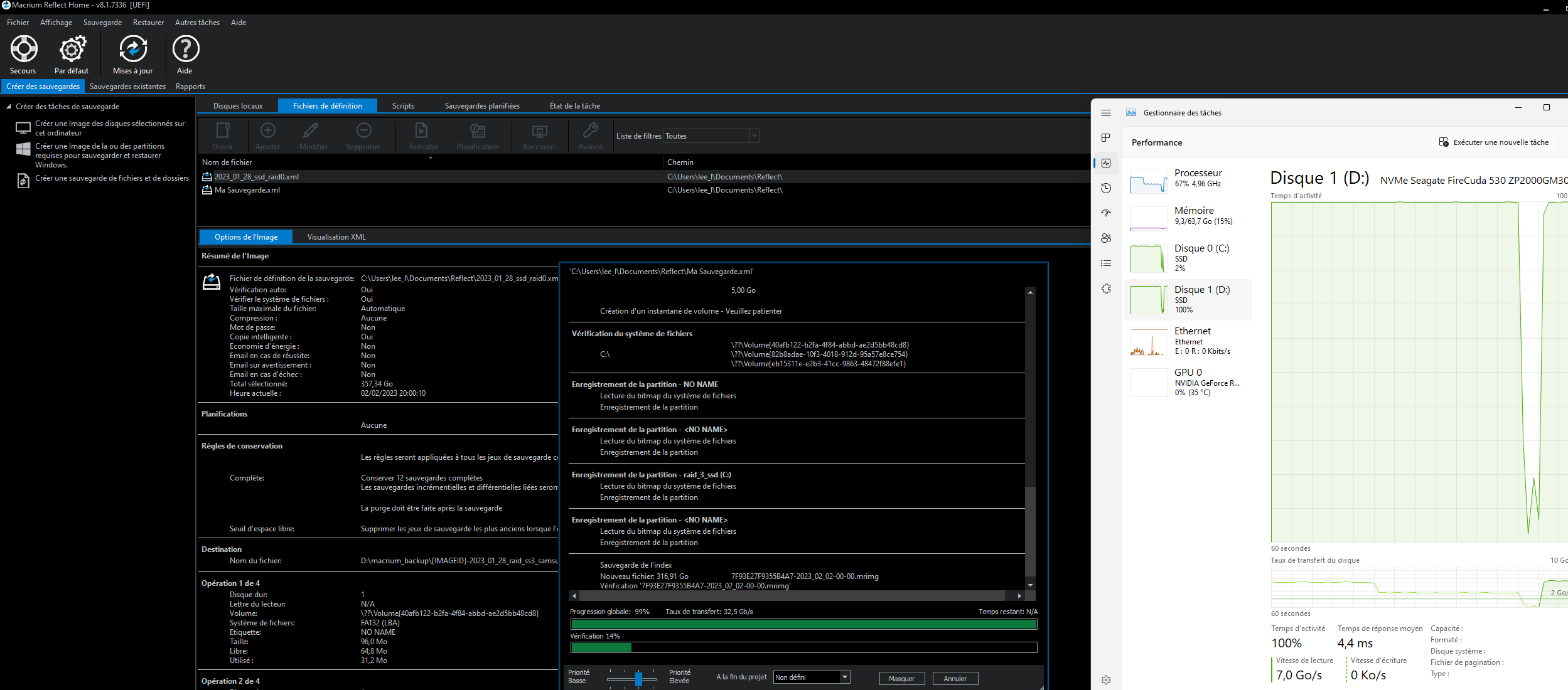Viewport: 1568px width, 690px height.
Task: Click the Secours rescue media icon
Action: coord(24,50)
